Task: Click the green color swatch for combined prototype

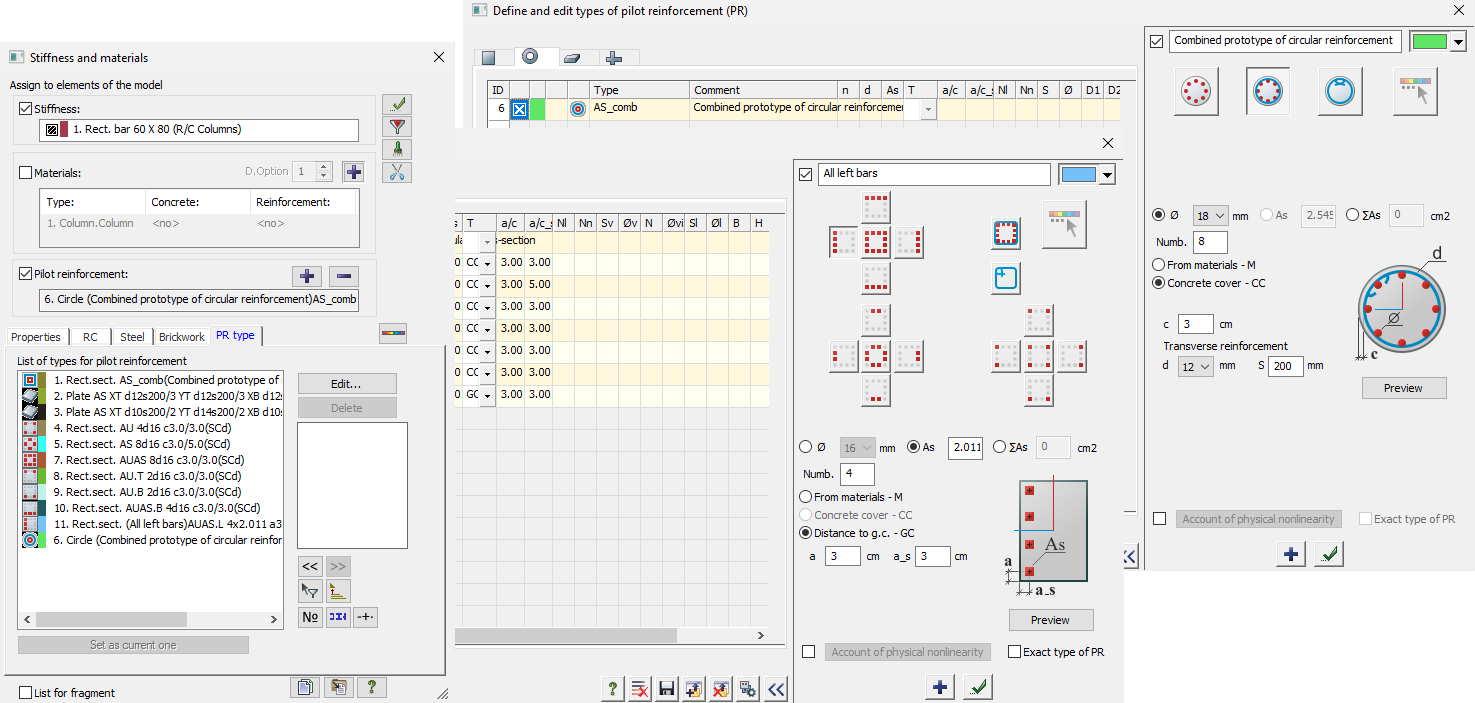Action: click(1428, 41)
